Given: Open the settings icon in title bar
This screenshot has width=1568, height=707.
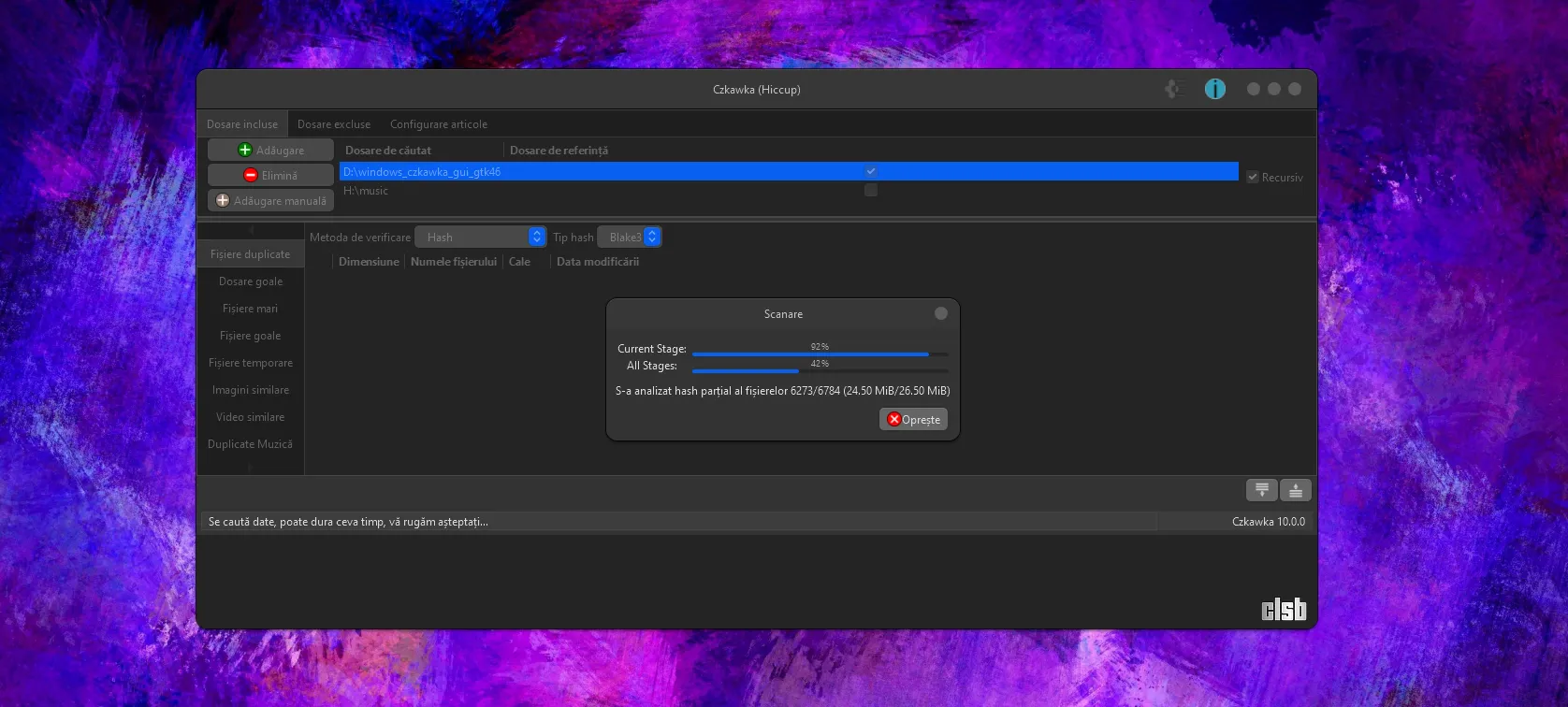Looking at the screenshot, I should [1175, 89].
